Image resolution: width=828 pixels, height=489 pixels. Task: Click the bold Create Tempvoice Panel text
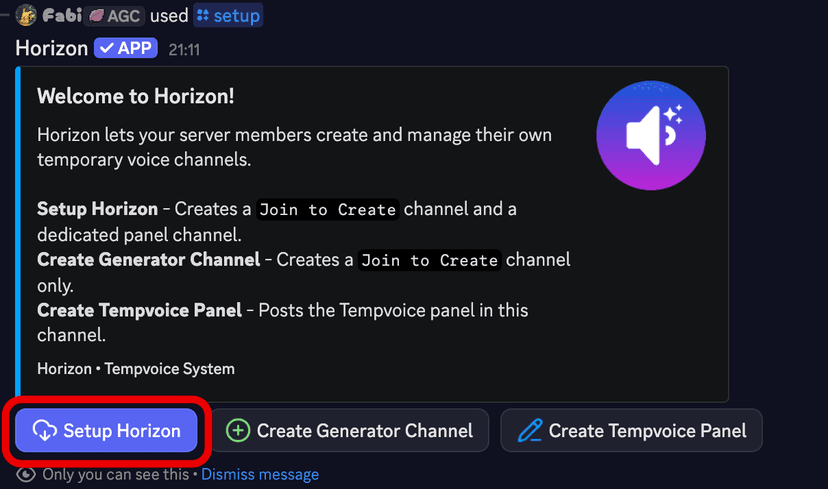(x=139, y=310)
